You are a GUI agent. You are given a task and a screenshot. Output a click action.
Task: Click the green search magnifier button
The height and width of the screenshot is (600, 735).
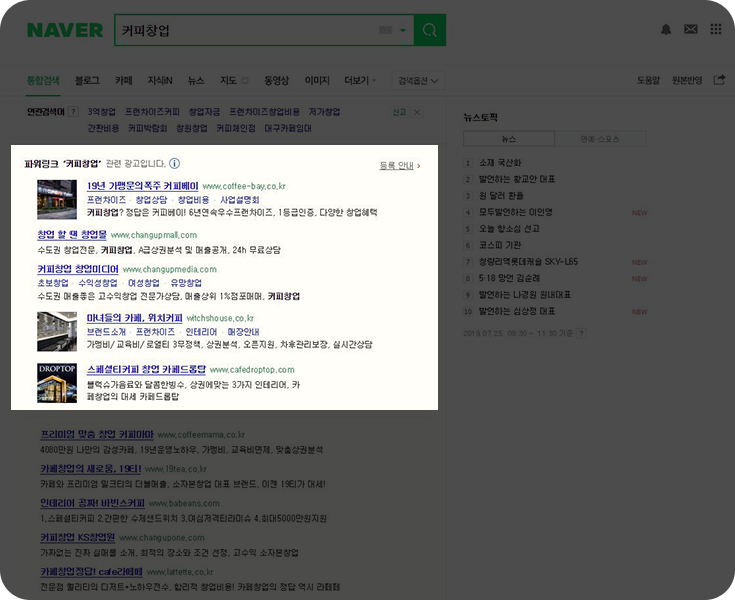(430, 30)
